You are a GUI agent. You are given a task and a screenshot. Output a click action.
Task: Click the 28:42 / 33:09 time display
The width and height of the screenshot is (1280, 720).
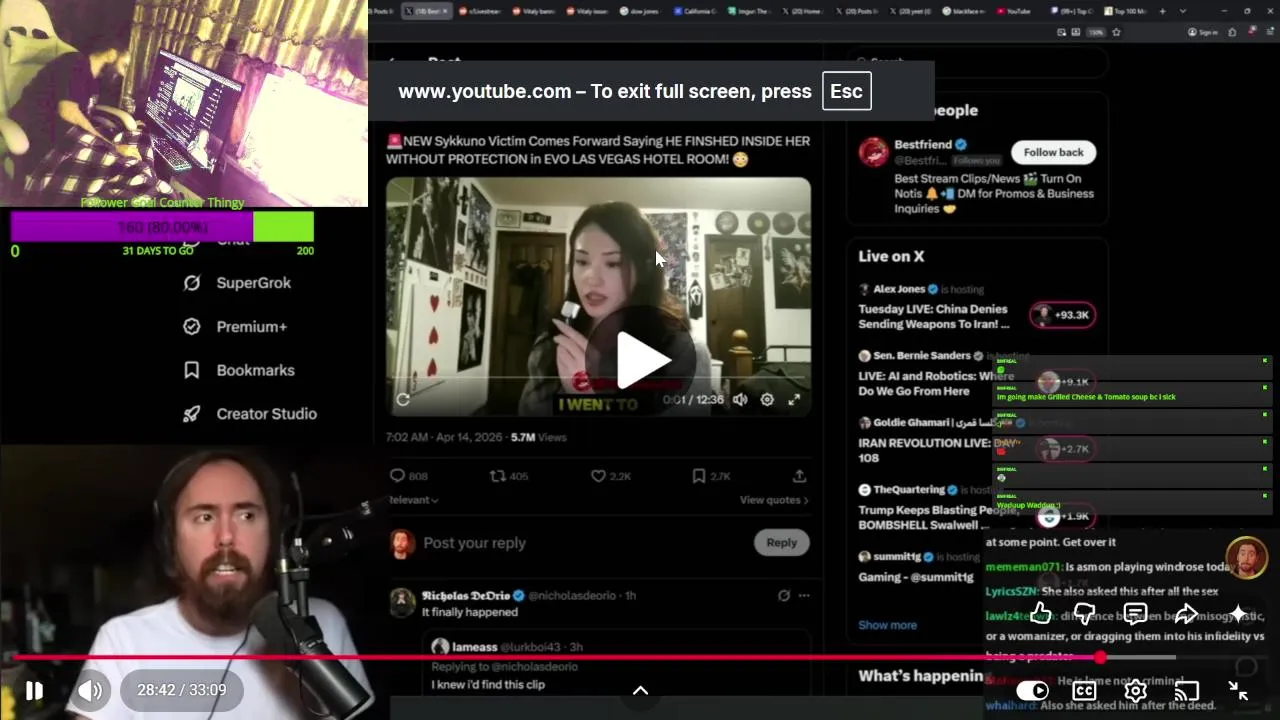click(182, 690)
